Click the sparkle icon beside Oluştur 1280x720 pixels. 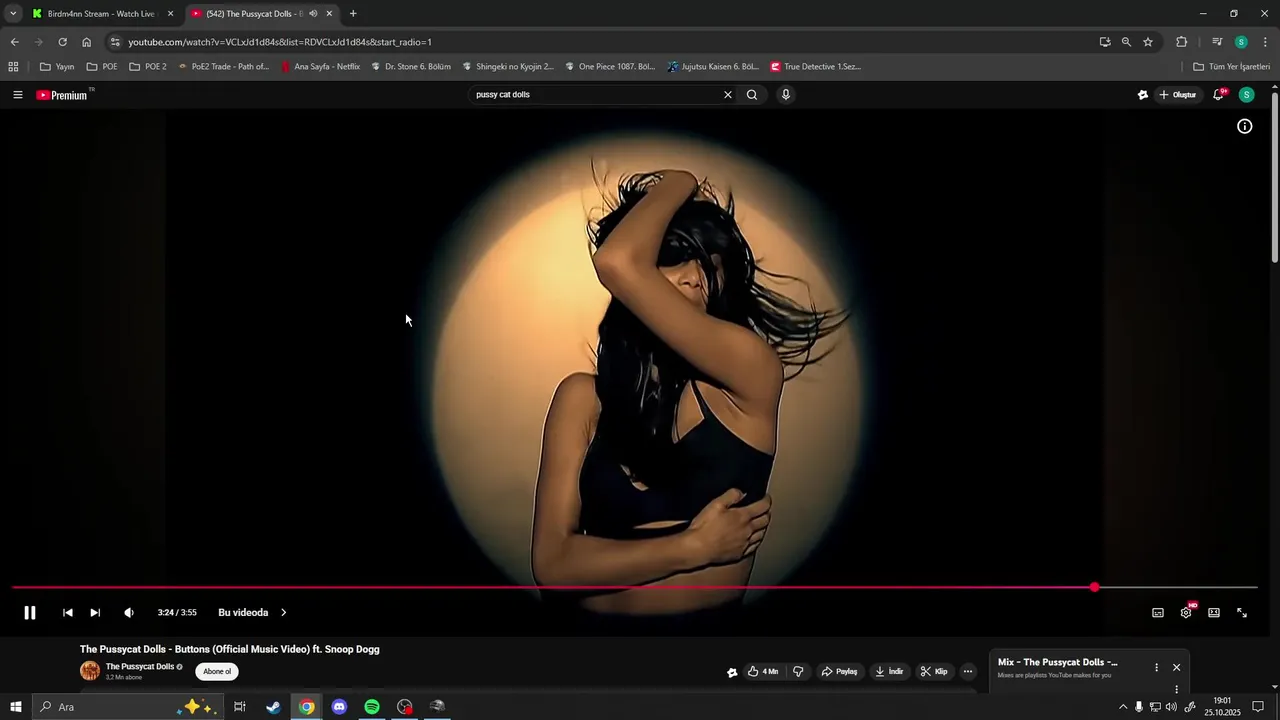(x=1143, y=95)
